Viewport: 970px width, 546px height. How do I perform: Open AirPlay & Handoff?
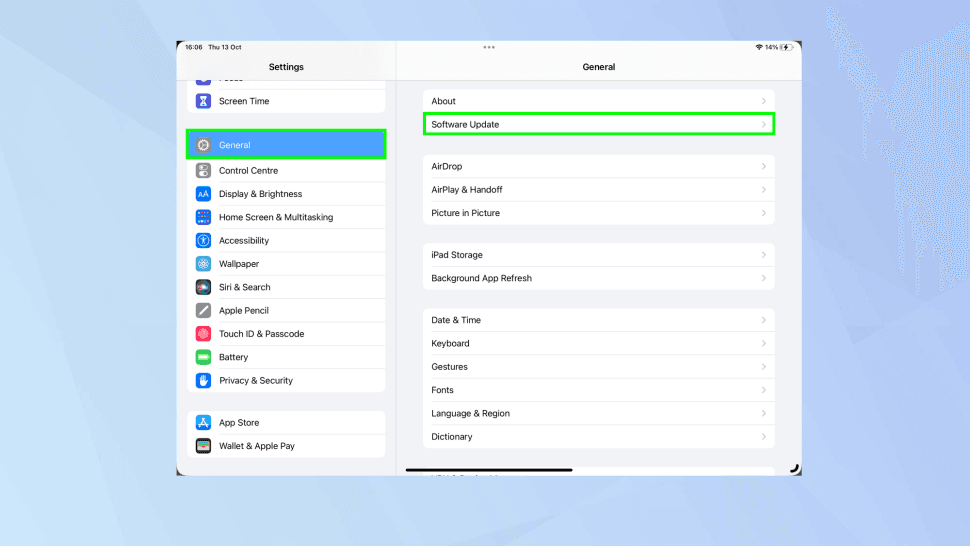[x=598, y=190]
